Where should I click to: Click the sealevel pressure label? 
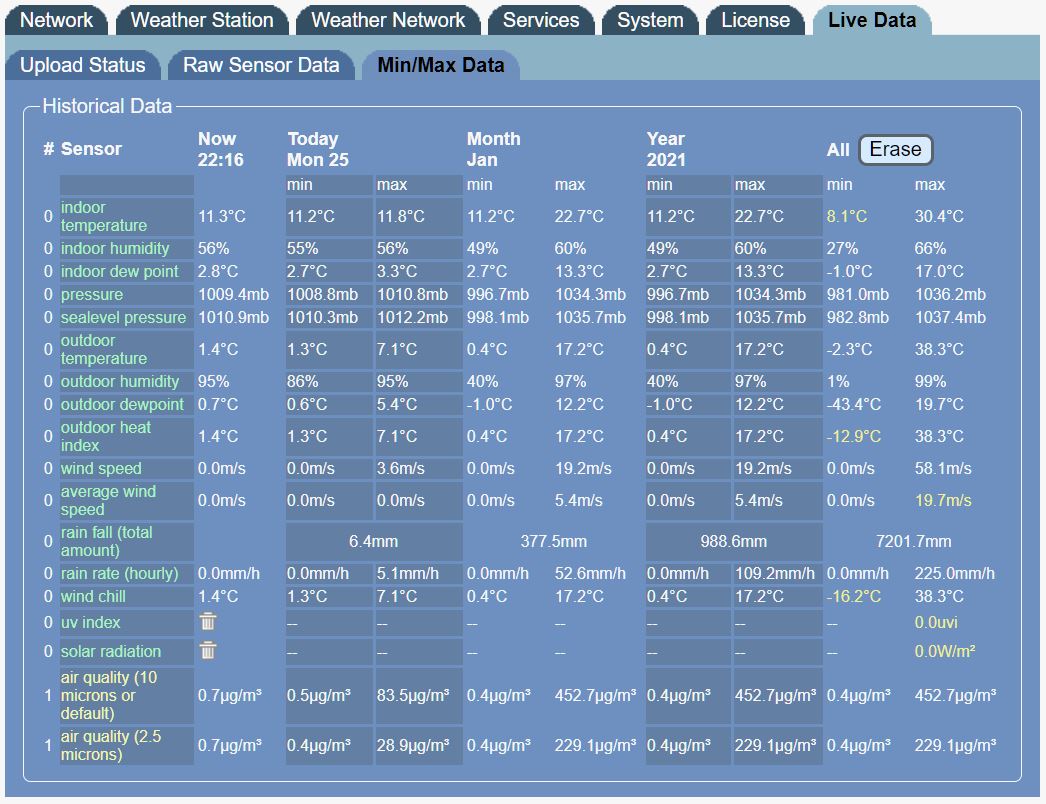click(123, 318)
